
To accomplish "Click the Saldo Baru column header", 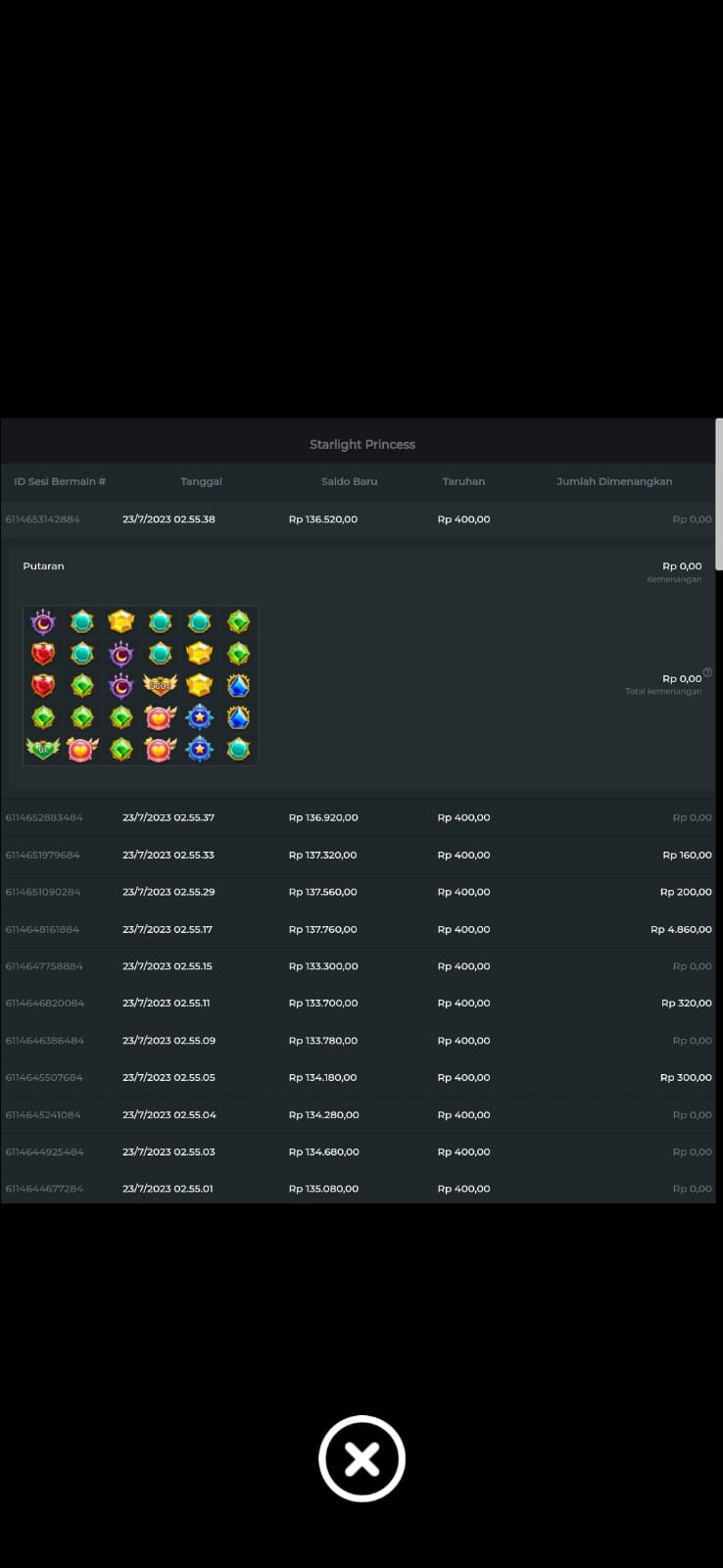I will 349,481.
